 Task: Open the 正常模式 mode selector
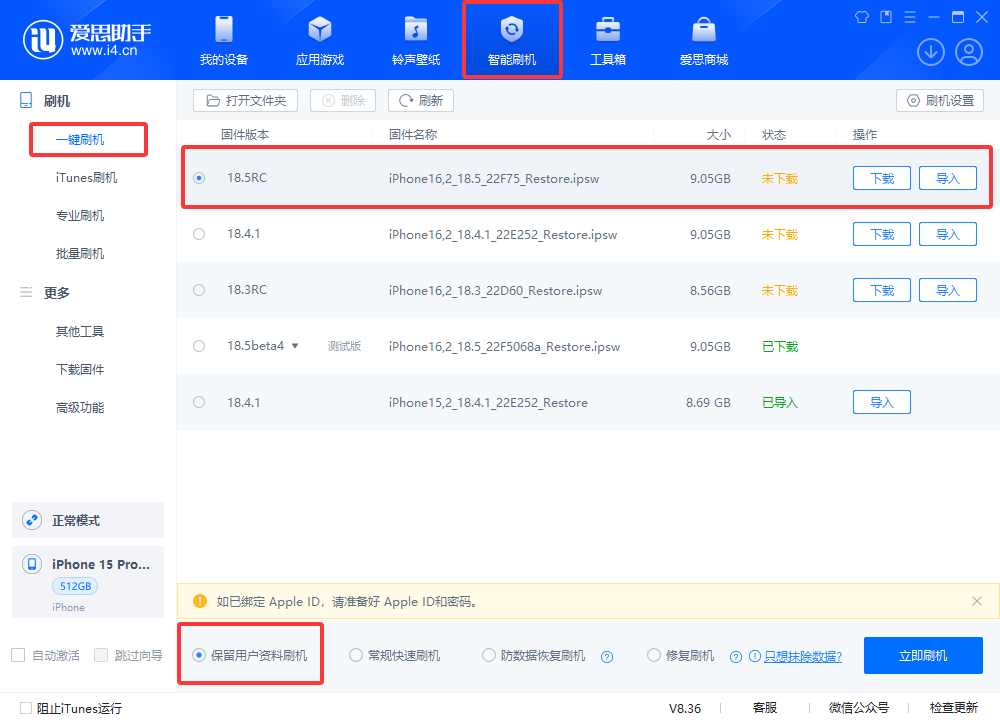click(87, 520)
